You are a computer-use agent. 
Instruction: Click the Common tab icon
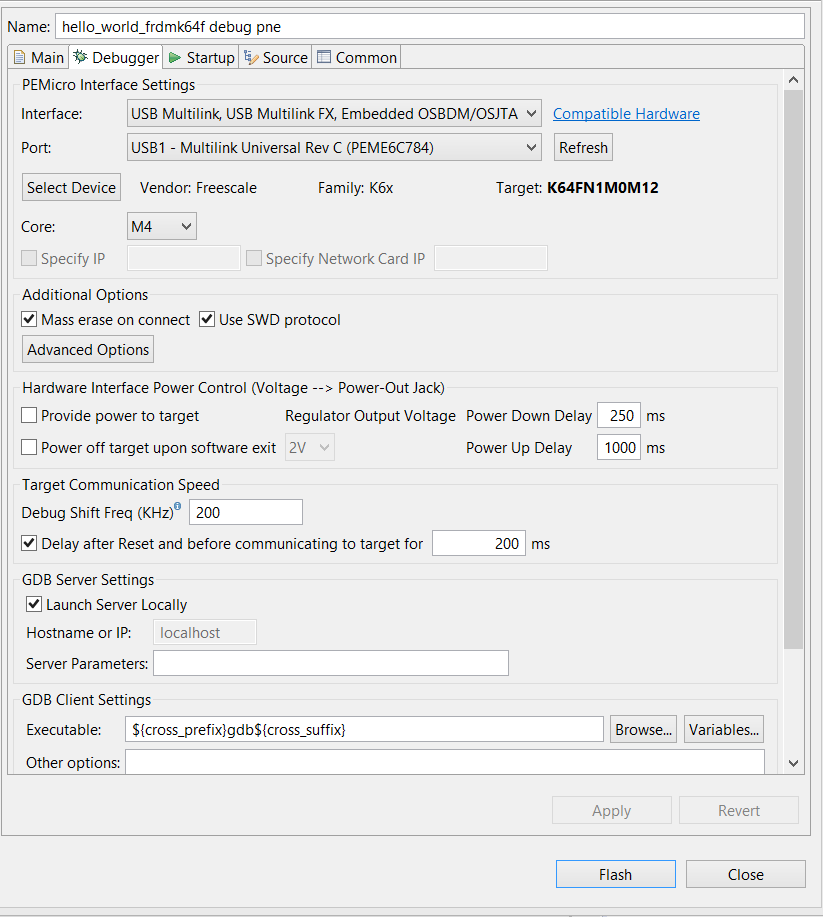click(324, 58)
